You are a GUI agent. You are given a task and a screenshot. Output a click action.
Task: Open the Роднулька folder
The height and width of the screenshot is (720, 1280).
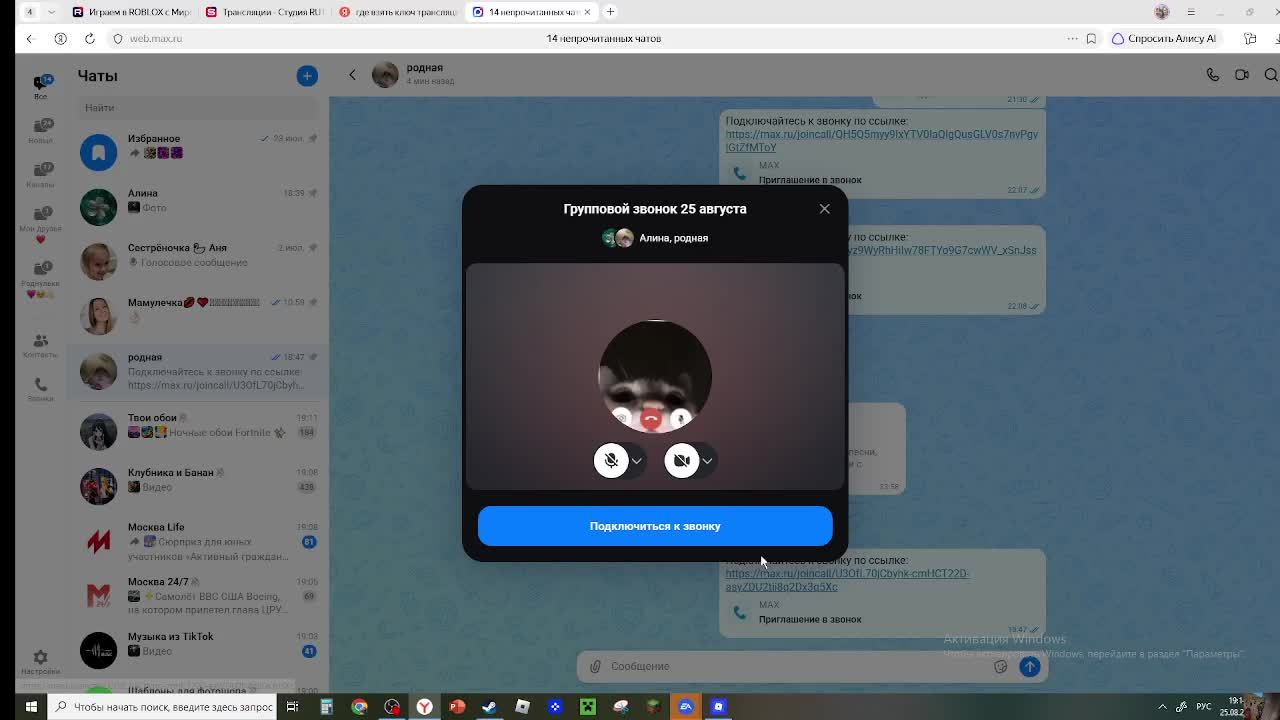(x=41, y=280)
